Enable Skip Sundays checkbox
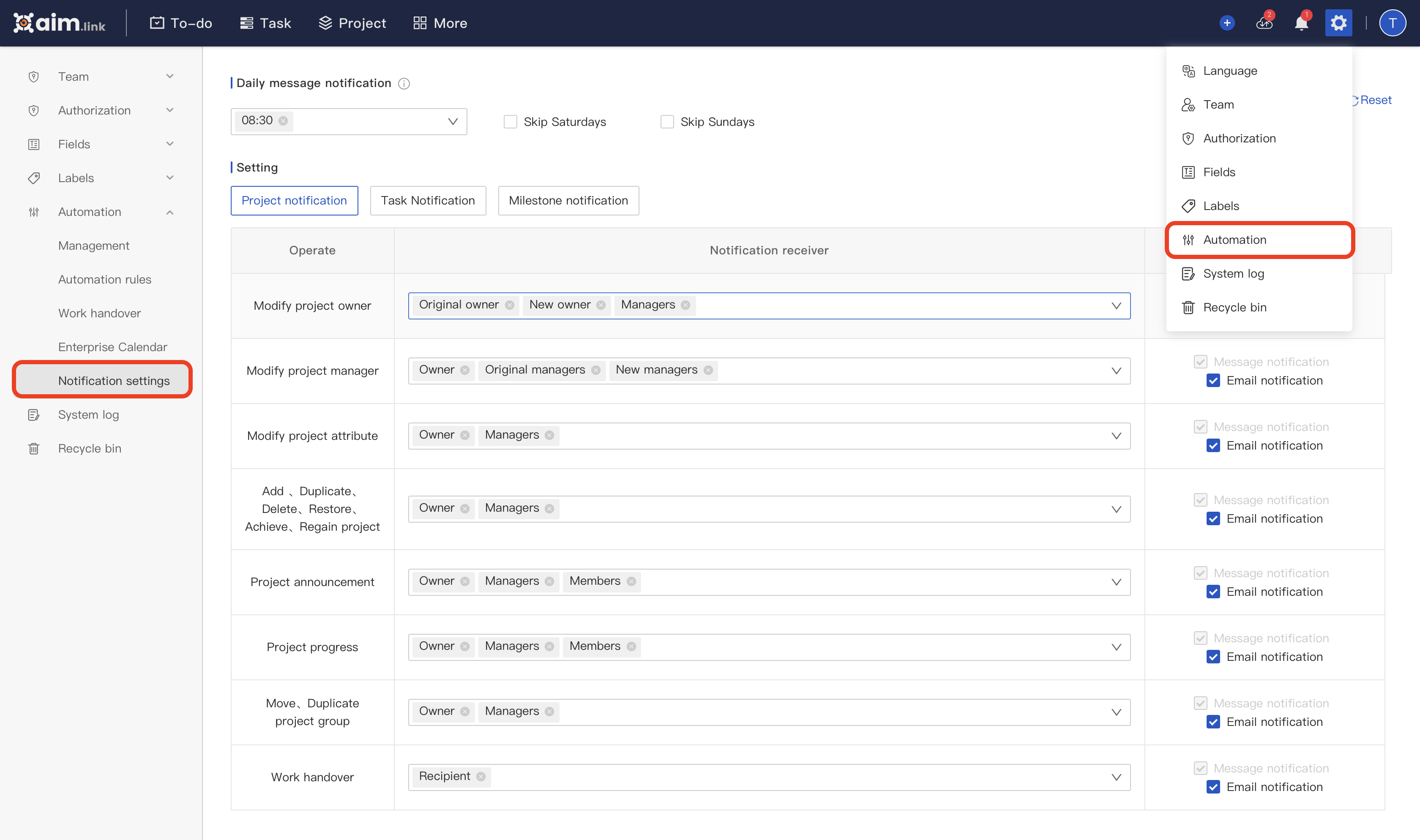This screenshot has height=840, width=1420. tap(667, 122)
